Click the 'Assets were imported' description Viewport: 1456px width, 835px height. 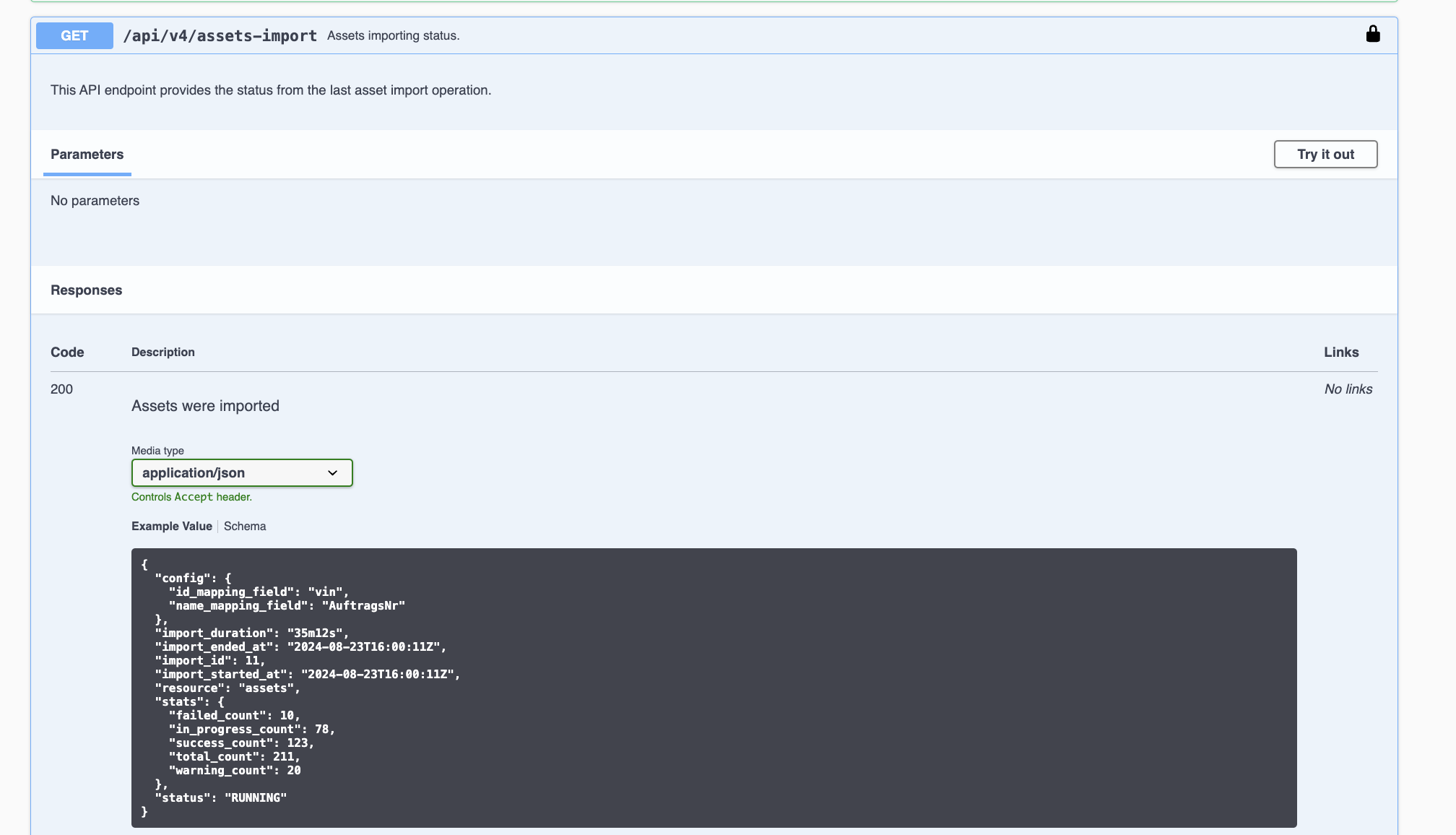coord(205,406)
